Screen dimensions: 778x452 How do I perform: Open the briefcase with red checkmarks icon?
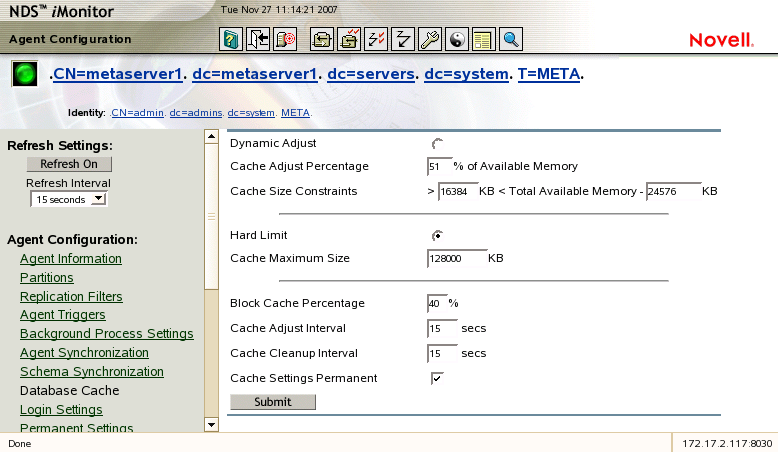349,39
